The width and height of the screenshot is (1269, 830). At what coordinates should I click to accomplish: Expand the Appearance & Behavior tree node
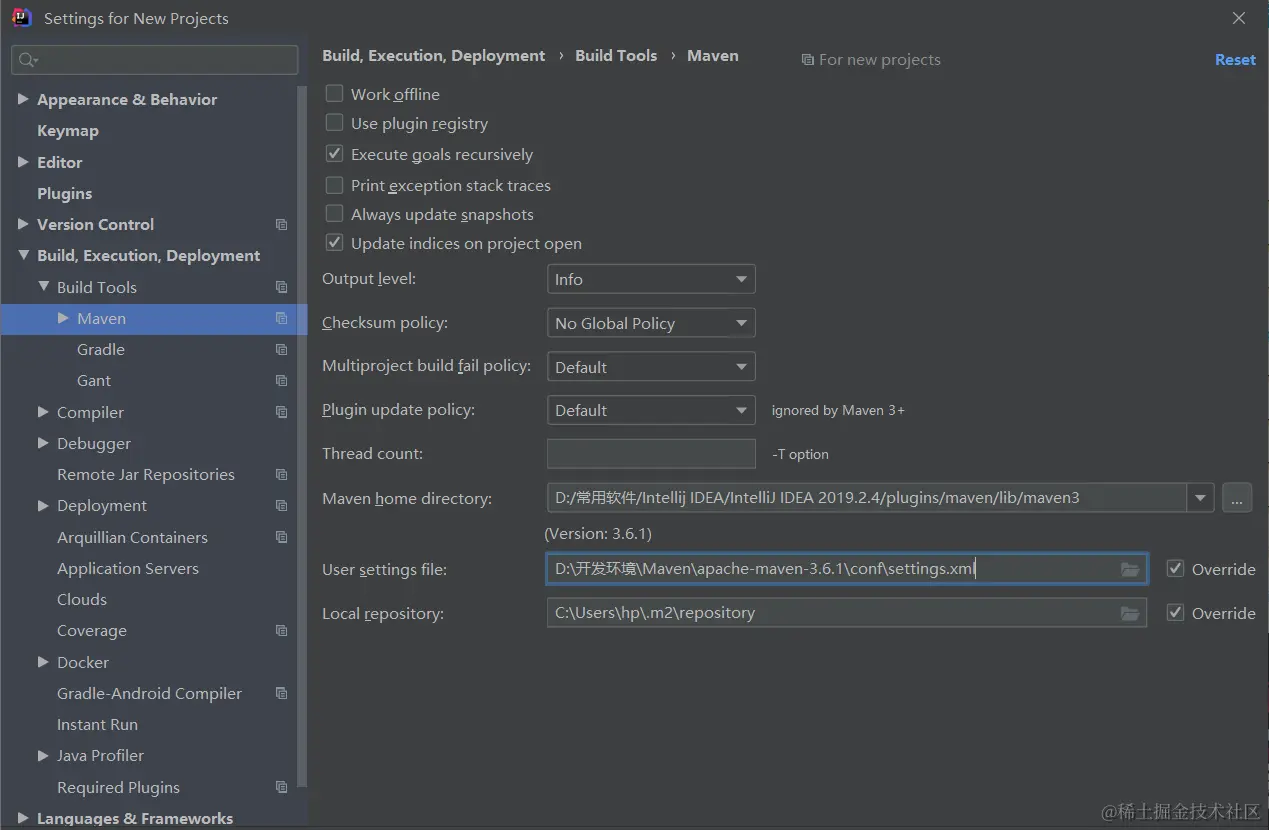23,99
